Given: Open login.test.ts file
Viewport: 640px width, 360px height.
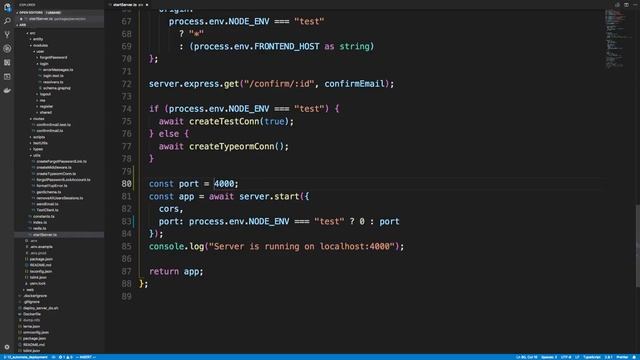Looking at the screenshot, I should coord(53,76).
